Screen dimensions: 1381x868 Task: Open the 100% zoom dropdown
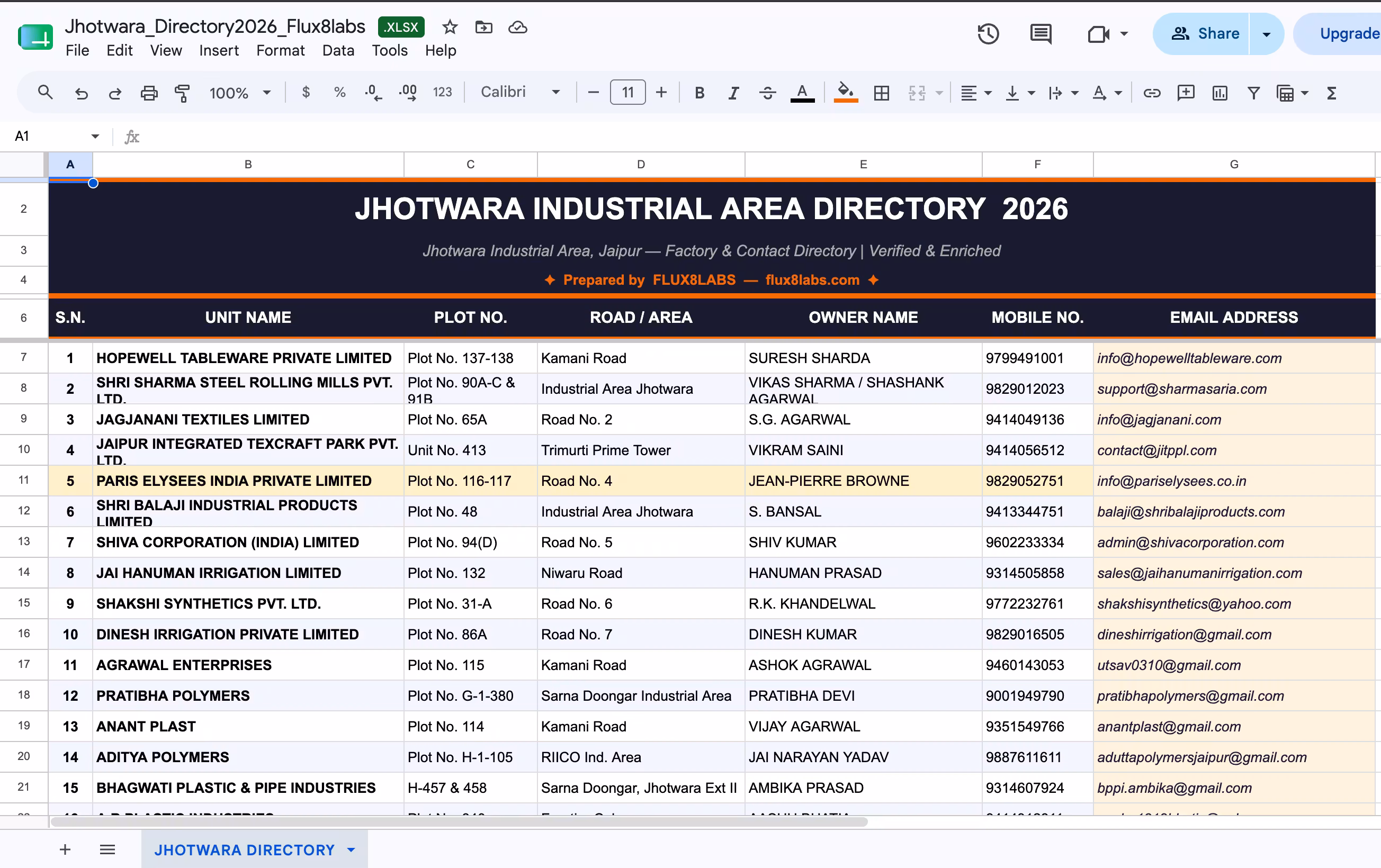pos(240,93)
